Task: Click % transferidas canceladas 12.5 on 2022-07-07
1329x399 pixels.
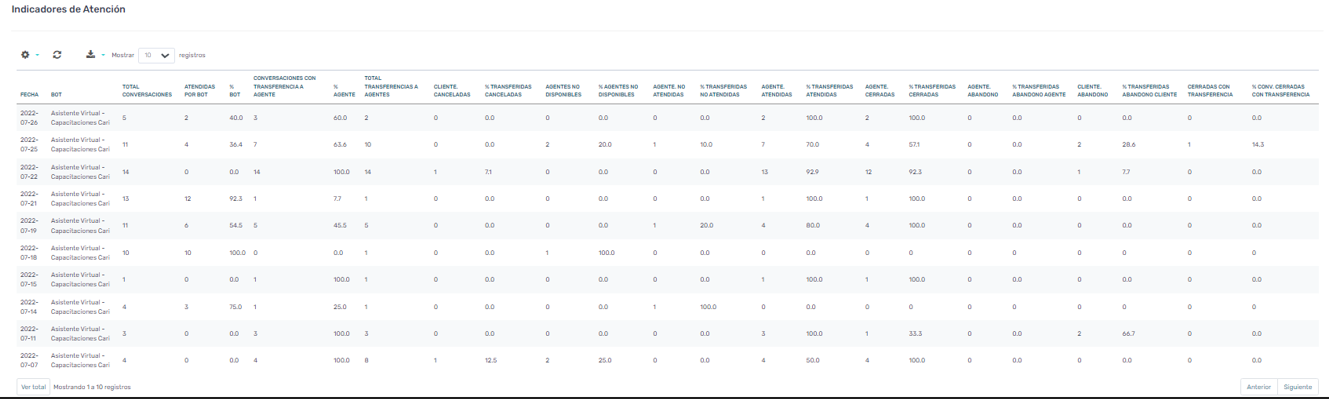Action: (x=490, y=360)
